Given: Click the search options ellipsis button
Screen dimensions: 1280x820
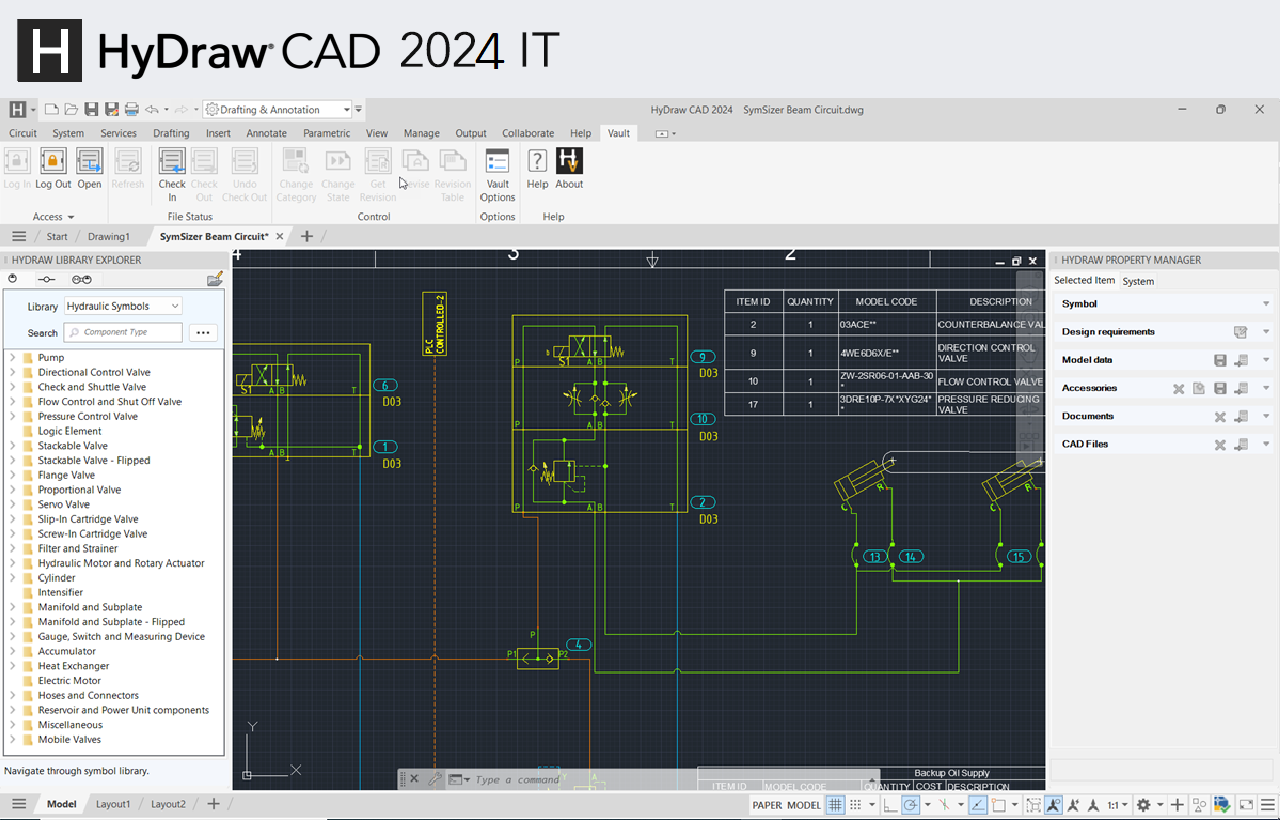Looking at the screenshot, I should pos(203,333).
